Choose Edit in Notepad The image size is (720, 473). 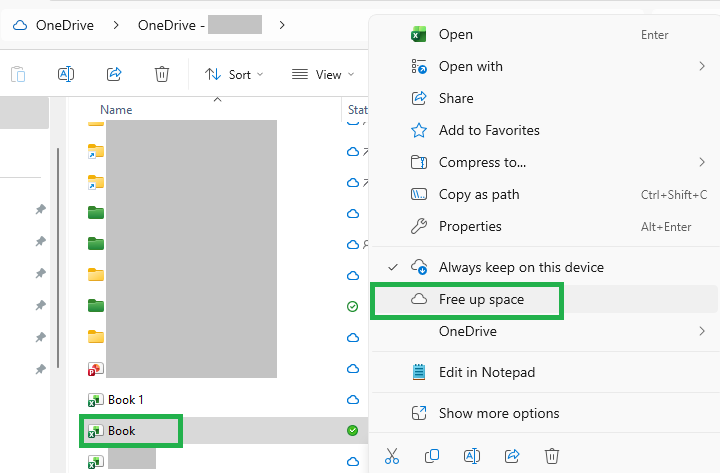(x=544, y=372)
